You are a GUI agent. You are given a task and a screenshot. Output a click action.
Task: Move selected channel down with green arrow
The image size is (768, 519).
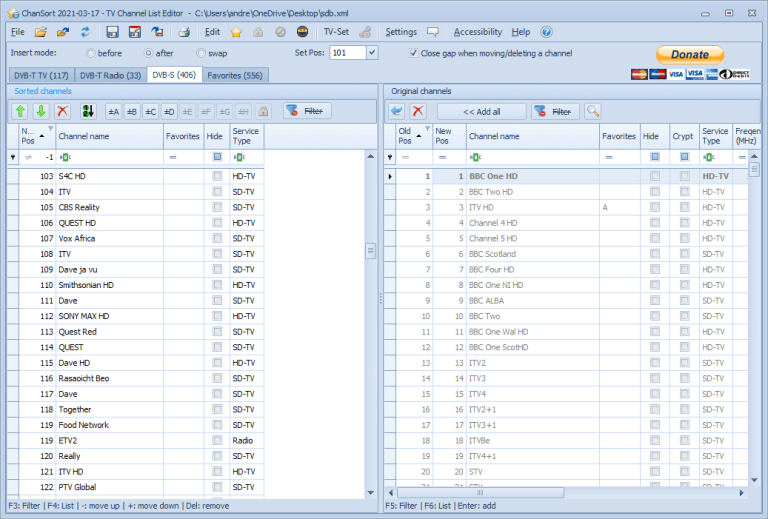41,111
